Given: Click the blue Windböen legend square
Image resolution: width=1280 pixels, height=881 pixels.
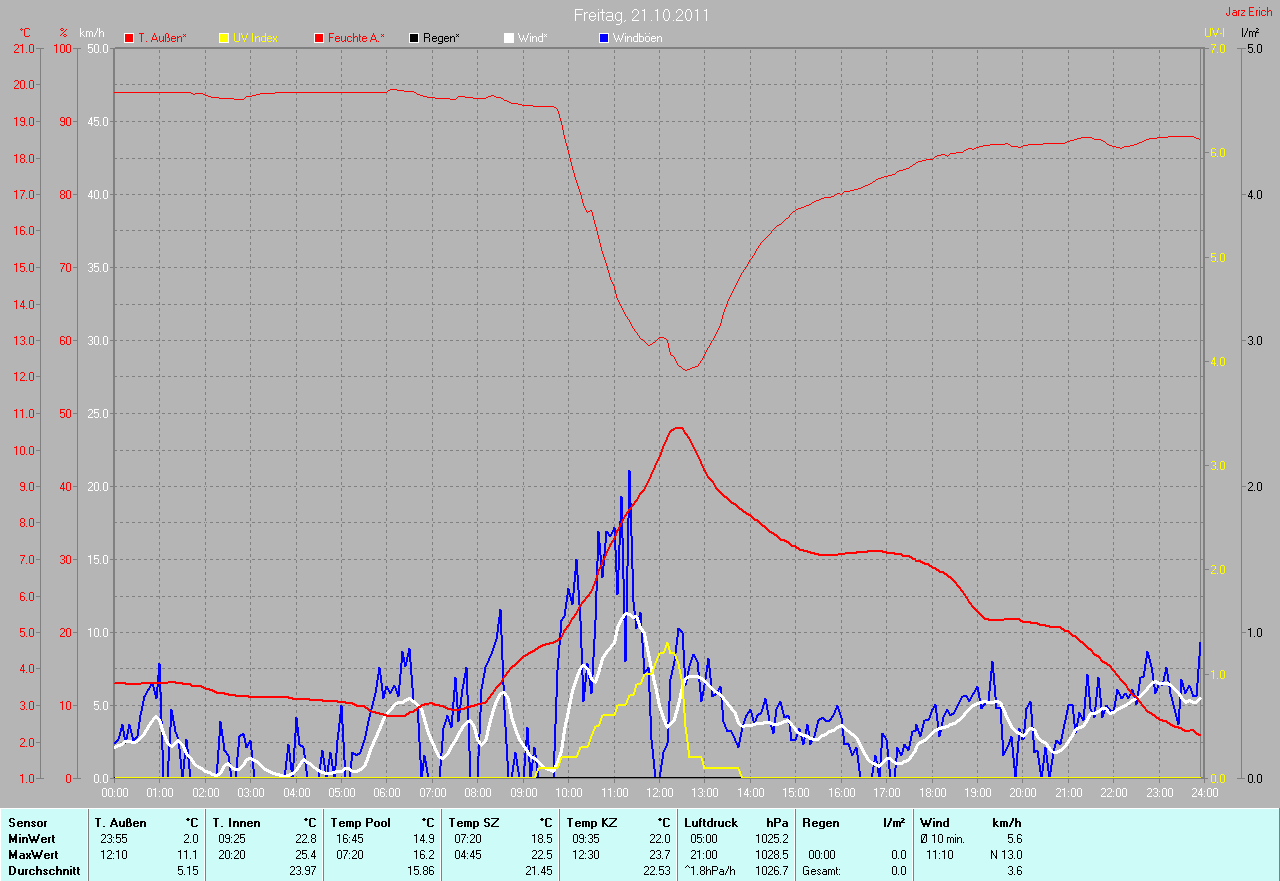Looking at the screenshot, I should tap(603, 38).
